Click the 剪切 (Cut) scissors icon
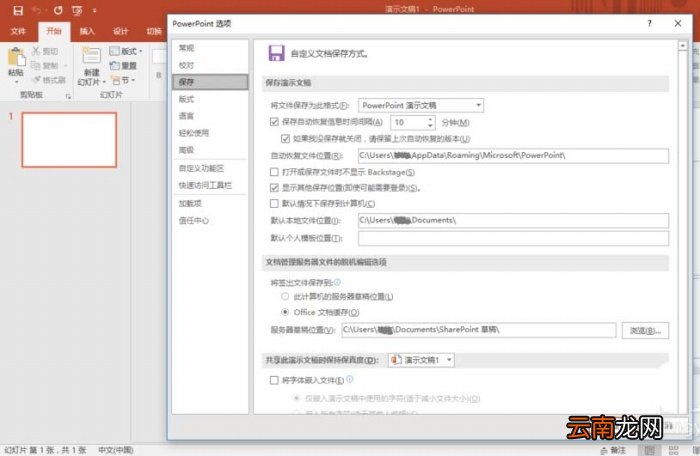Screen dimensions: 700x456 pyautogui.click(x=36, y=51)
